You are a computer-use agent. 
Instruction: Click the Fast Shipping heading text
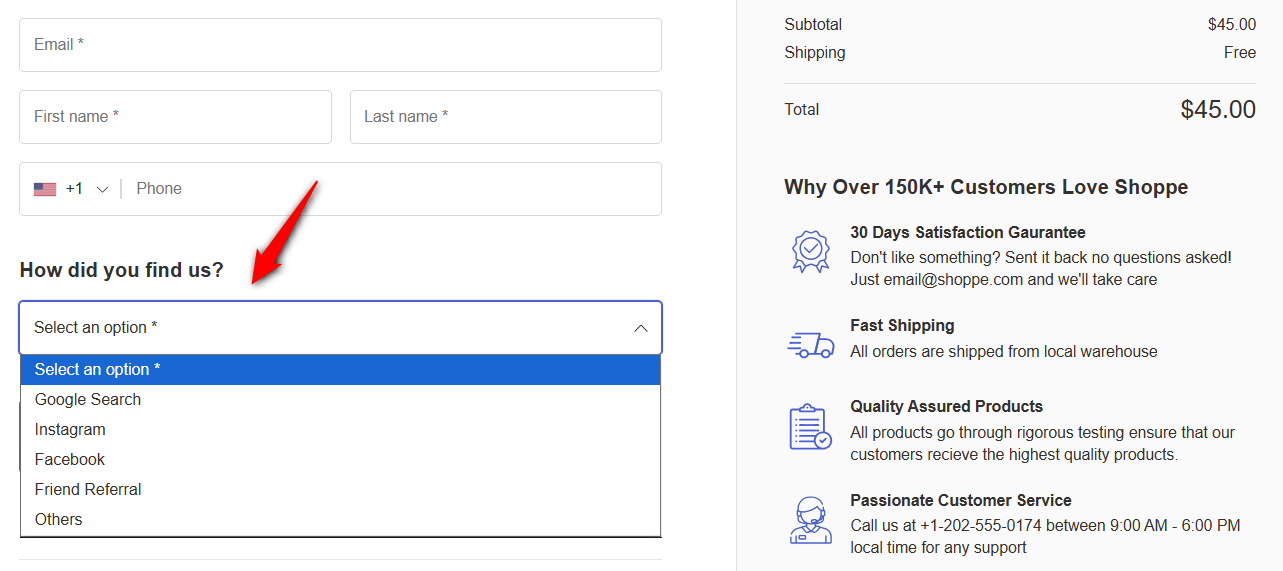tap(902, 326)
